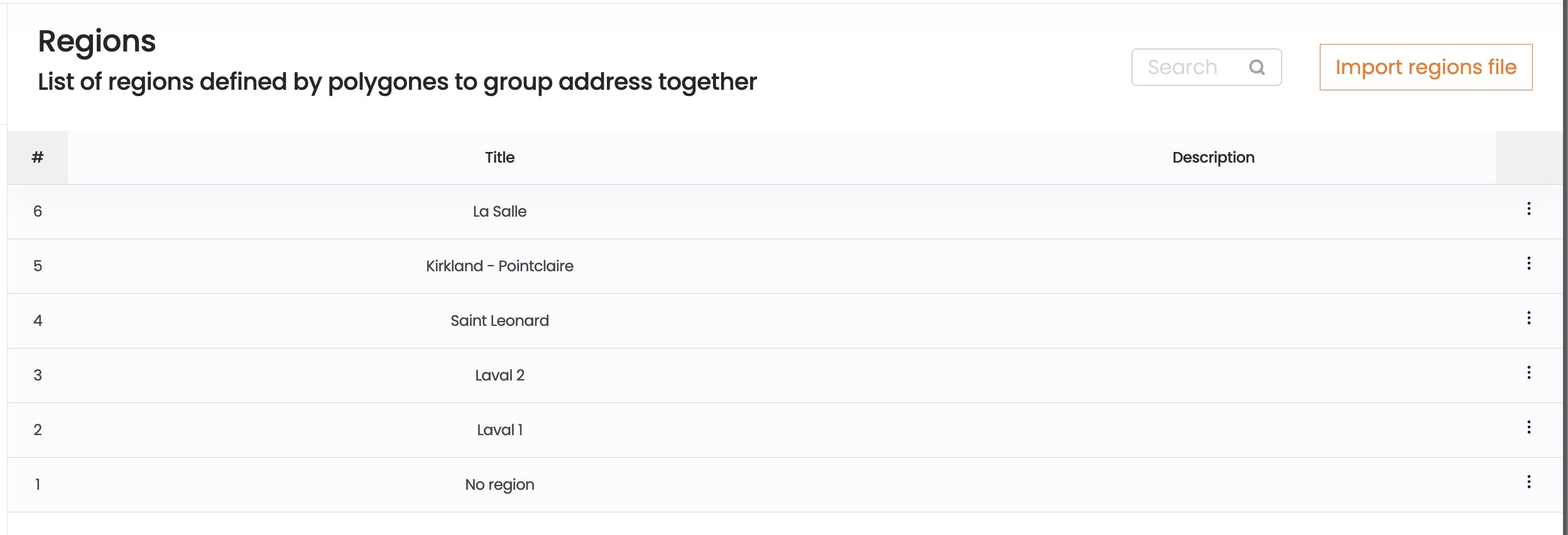Focus the Search input field
The width and height of the screenshot is (1568, 535).
1206,67
